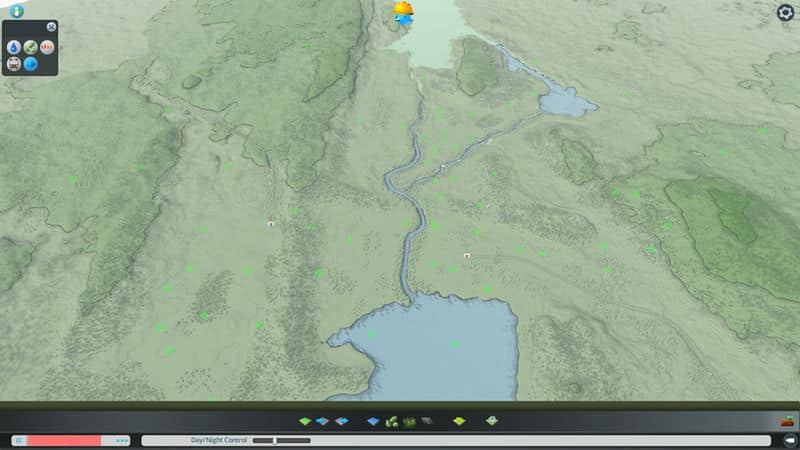This screenshot has height=450, width=800.
Task: Select the water tool
Action: pos(373,422)
